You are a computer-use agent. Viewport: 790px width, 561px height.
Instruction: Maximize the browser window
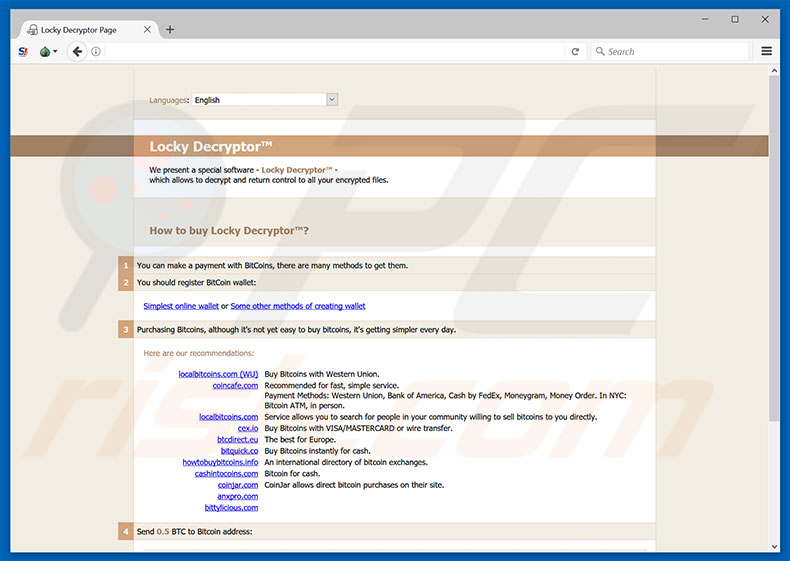pyautogui.click(x=735, y=19)
